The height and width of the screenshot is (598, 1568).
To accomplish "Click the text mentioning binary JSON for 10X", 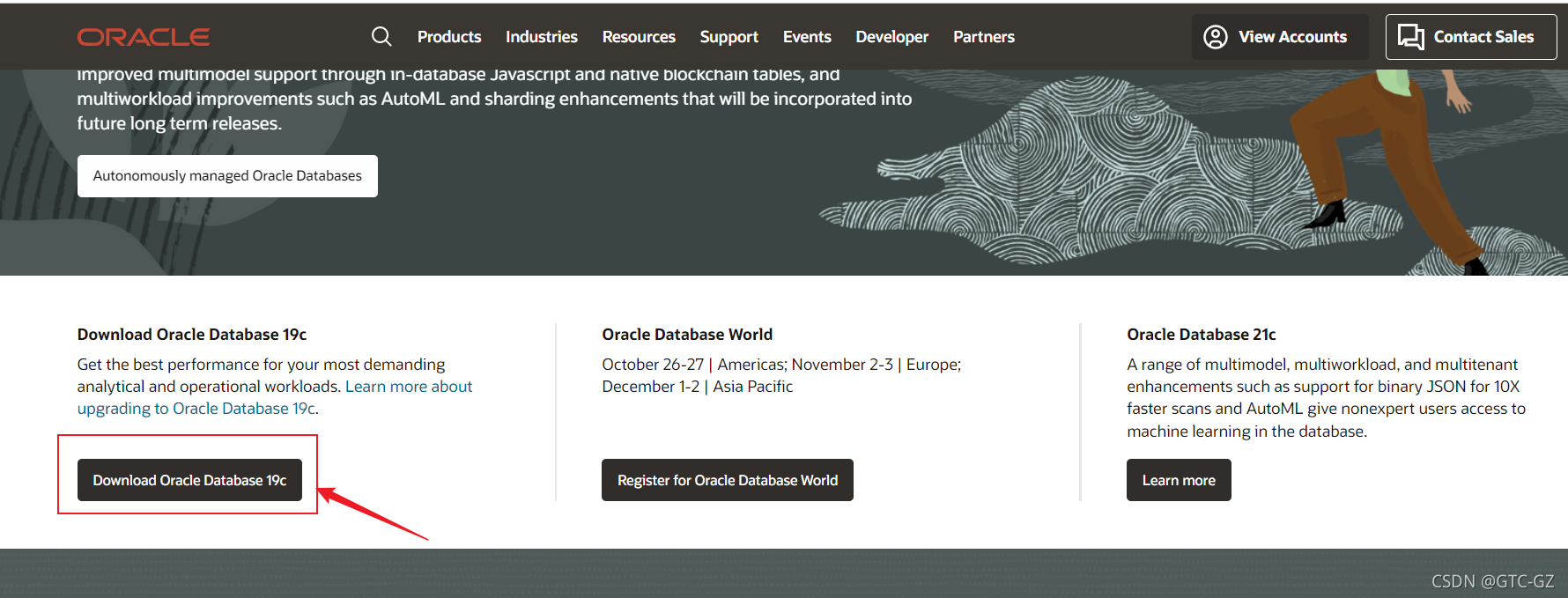I will 1323,387.
